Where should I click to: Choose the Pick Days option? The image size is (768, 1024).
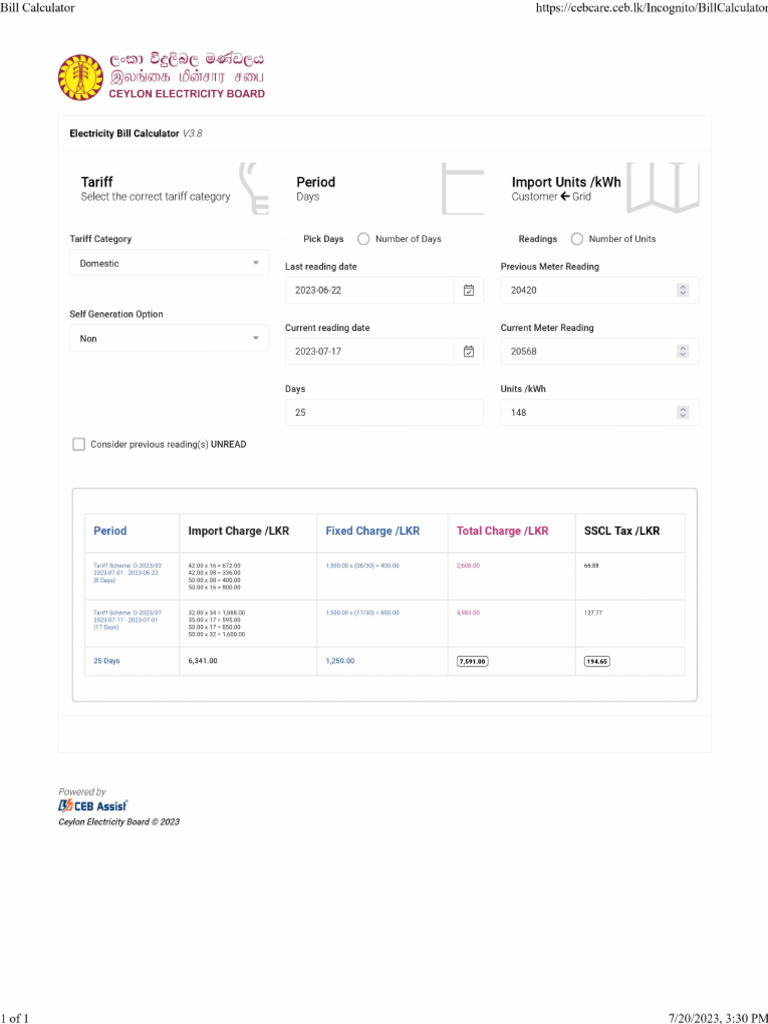pyautogui.click(x=323, y=239)
